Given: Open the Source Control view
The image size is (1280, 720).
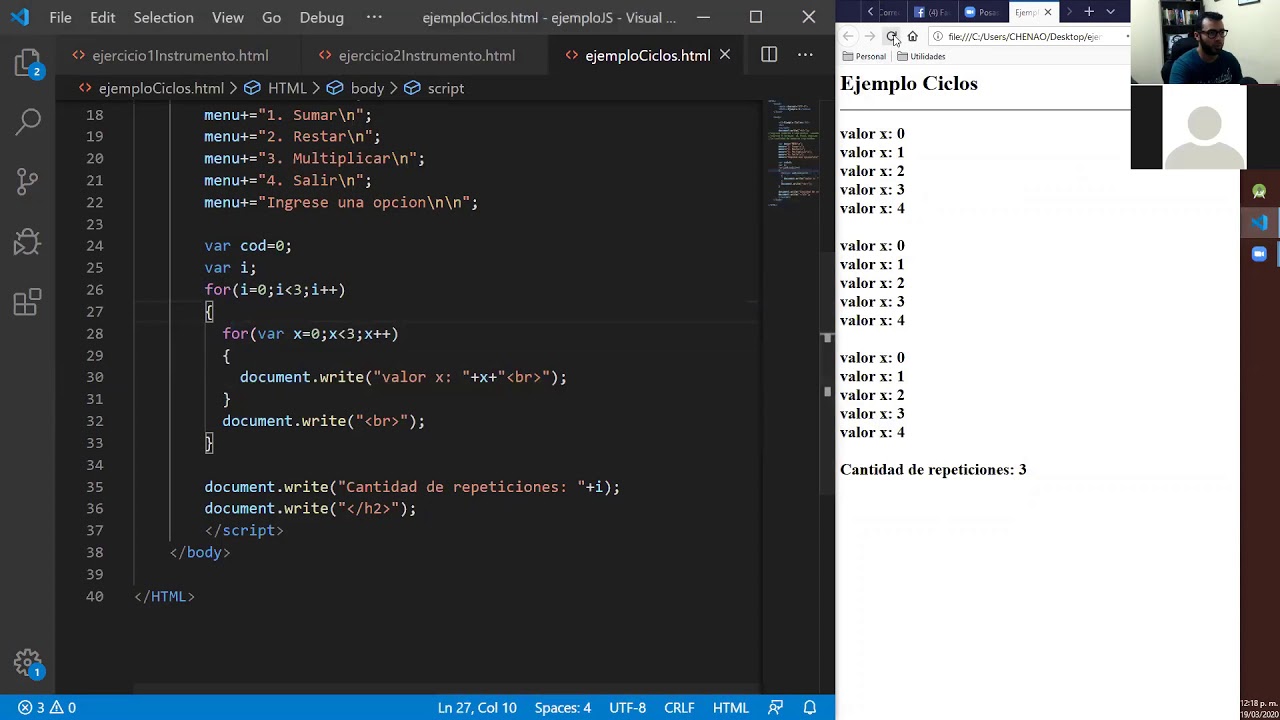Looking at the screenshot, I should click(28, 181).
